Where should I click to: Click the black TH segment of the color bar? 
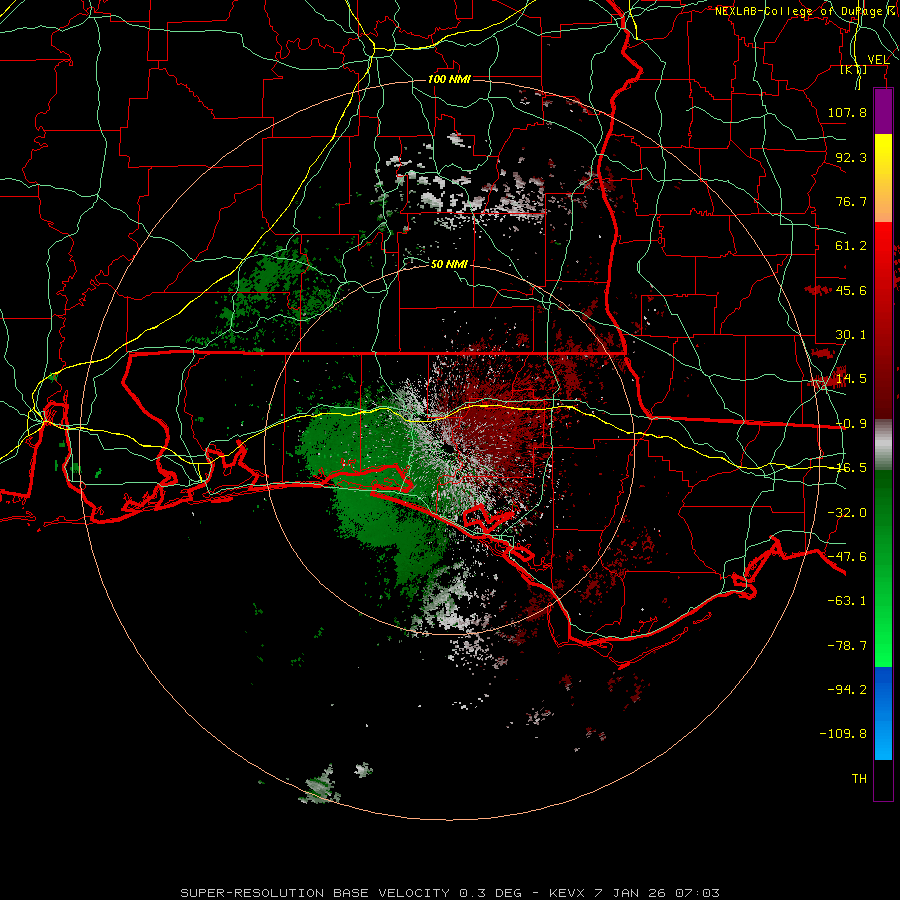coord(883,779)
